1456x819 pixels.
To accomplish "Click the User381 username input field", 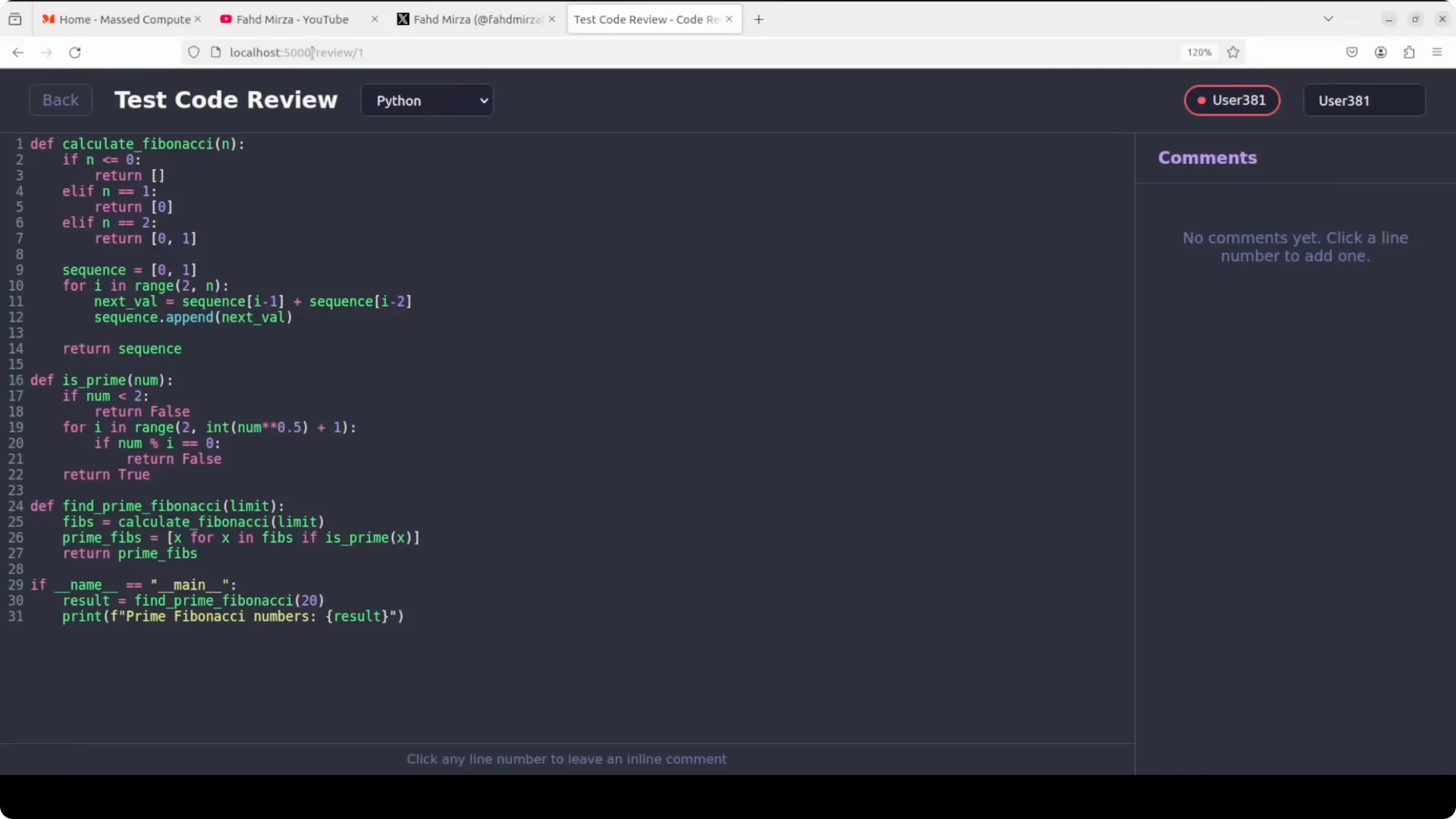I will tap(1364, 100).
